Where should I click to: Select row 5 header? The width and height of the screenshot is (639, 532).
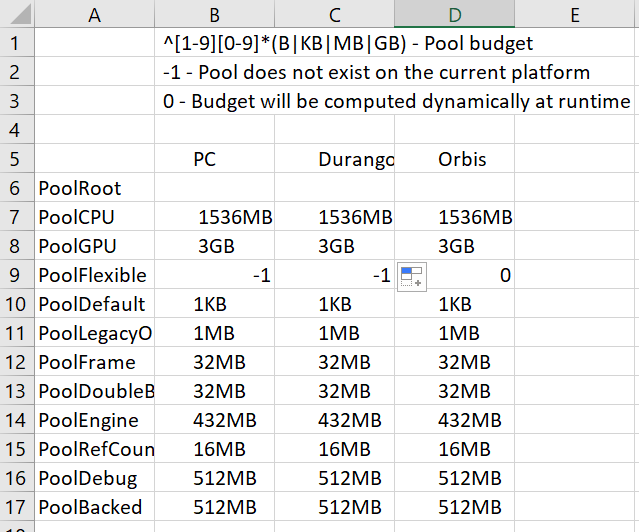tap(17, 159)
